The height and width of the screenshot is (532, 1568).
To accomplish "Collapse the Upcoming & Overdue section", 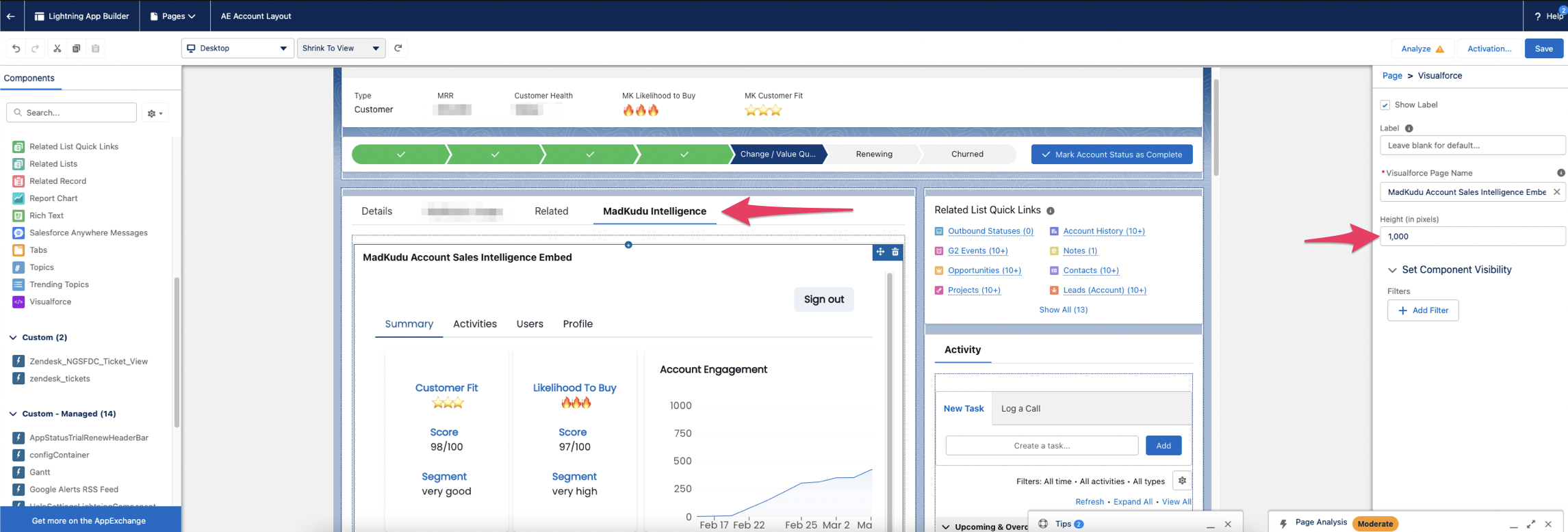I will click(x=946, y=527).
